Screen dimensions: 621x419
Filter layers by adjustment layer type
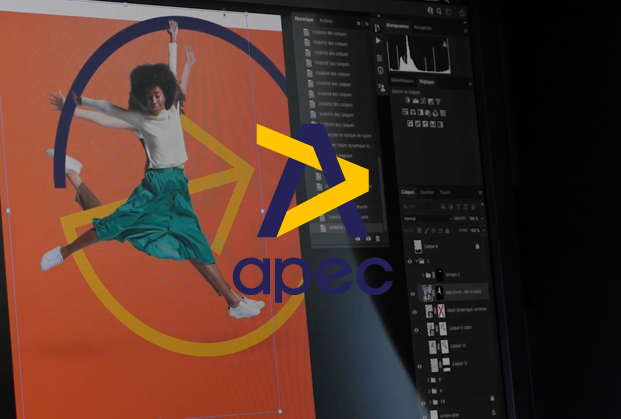pyautogui.click(x=451, y=207)
